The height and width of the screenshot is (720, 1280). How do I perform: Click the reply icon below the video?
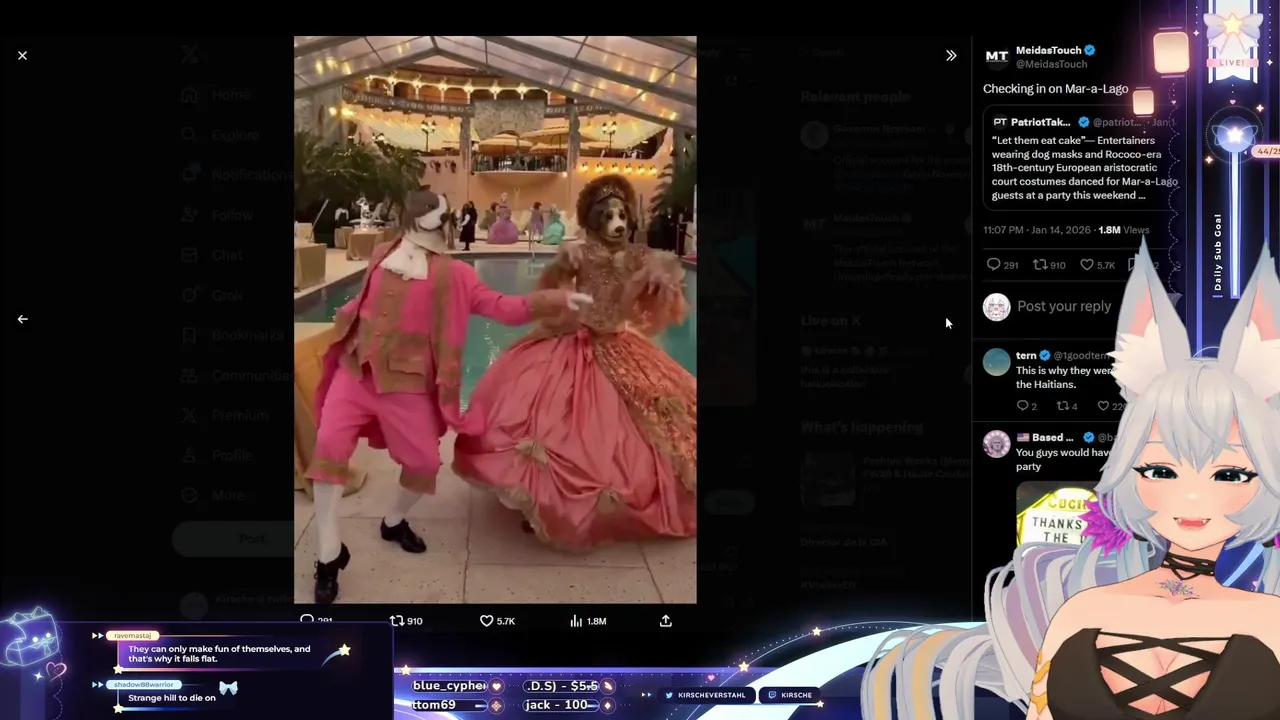pos(308,621)
